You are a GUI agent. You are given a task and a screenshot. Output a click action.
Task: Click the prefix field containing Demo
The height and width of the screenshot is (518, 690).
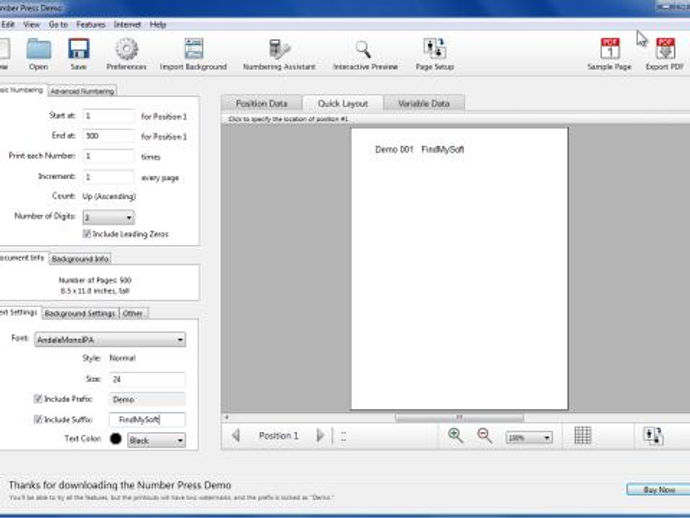(x=147, y=399)
